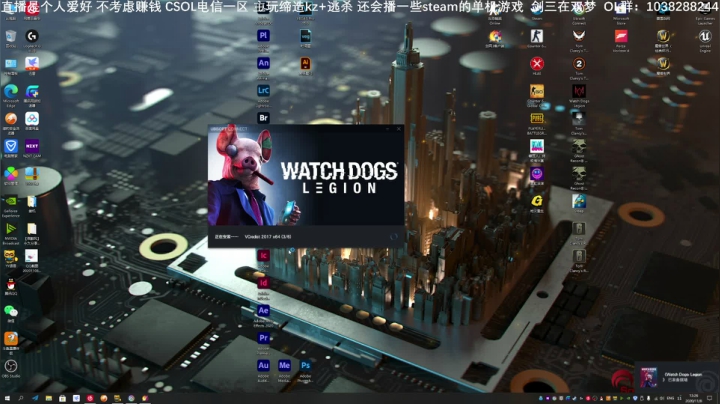The image size is (720, 404).
Task: Click the Windows Start button
Action: [7, 398]
